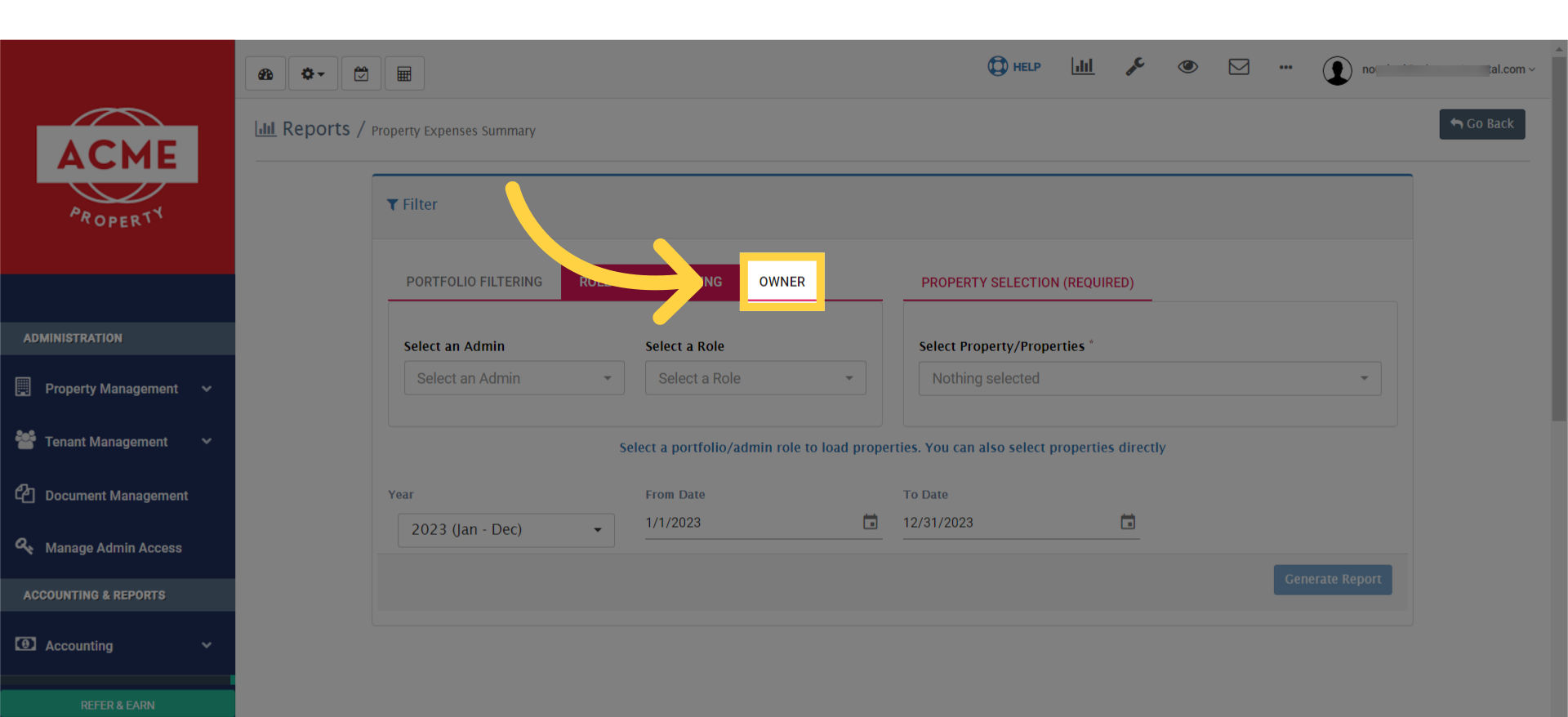Expand the Year 2023 (Jan - Dec) dropdown
The height and width of the screenshot is (717, 1568).
coord(506,530)
